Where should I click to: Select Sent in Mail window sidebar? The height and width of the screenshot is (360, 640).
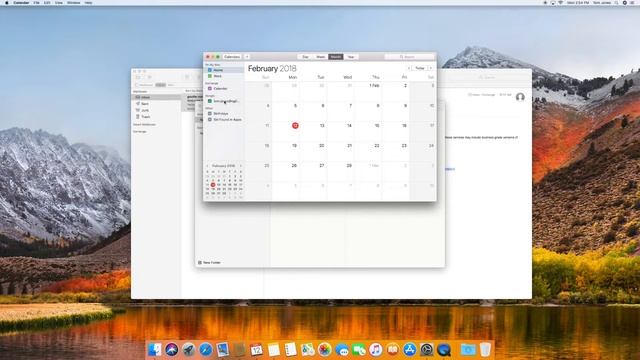pyautogui.click(x=156, y=104)
